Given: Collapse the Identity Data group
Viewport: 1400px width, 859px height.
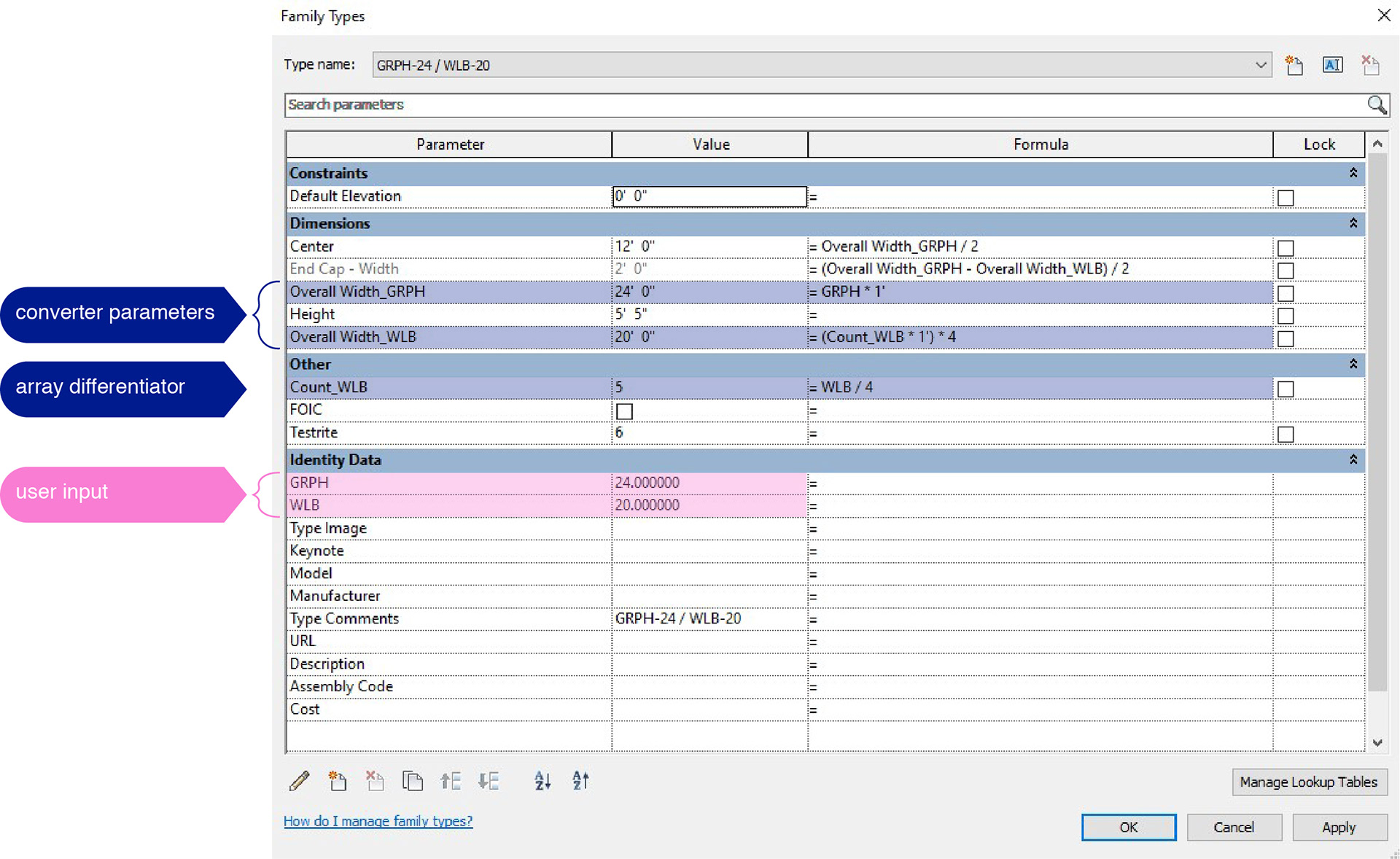Looking at the screenshot, I should [x=1353, y=459].
